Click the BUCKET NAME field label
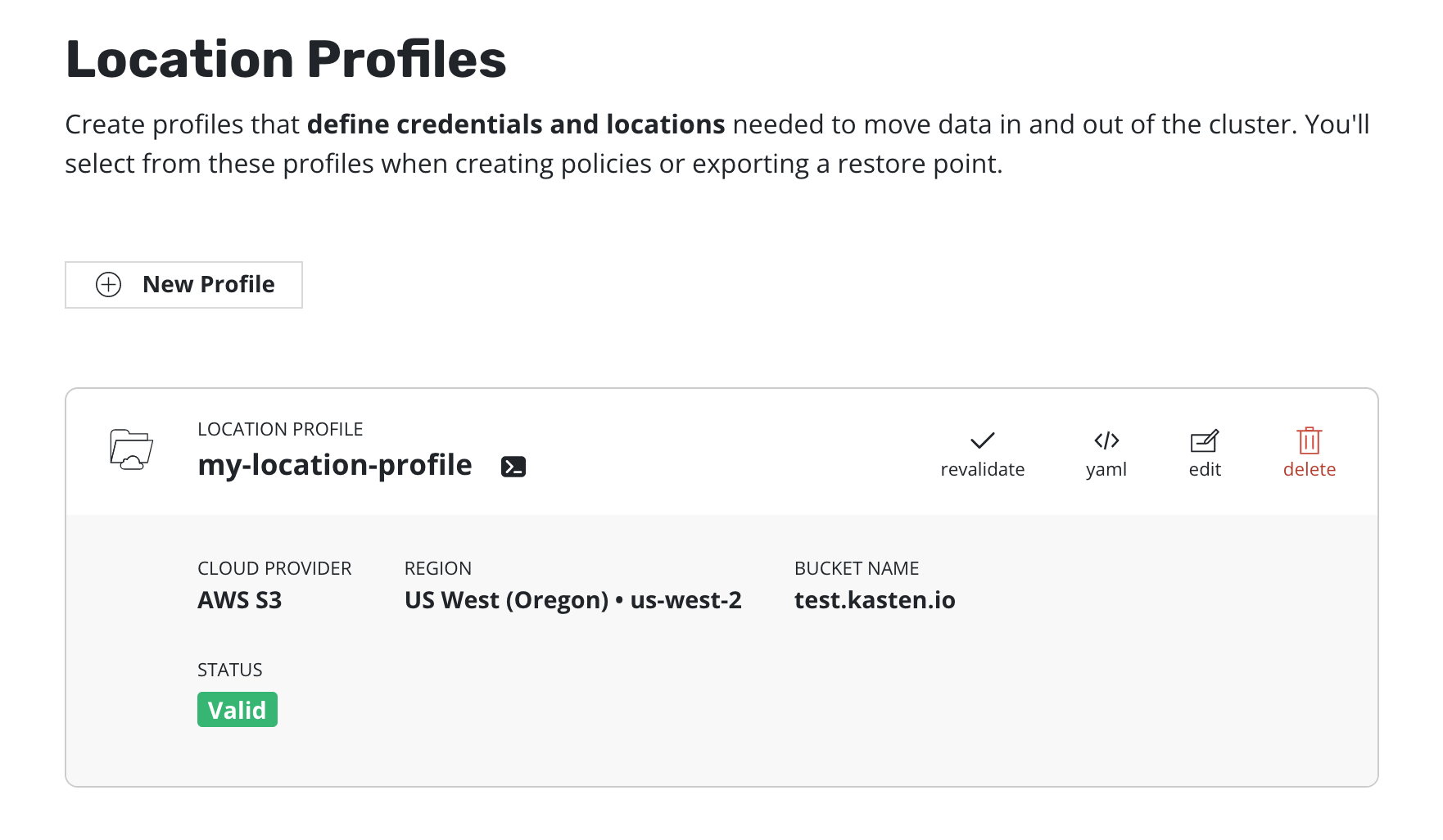Viewport: 1443px width, 840px height. click(x=856, y=569)
